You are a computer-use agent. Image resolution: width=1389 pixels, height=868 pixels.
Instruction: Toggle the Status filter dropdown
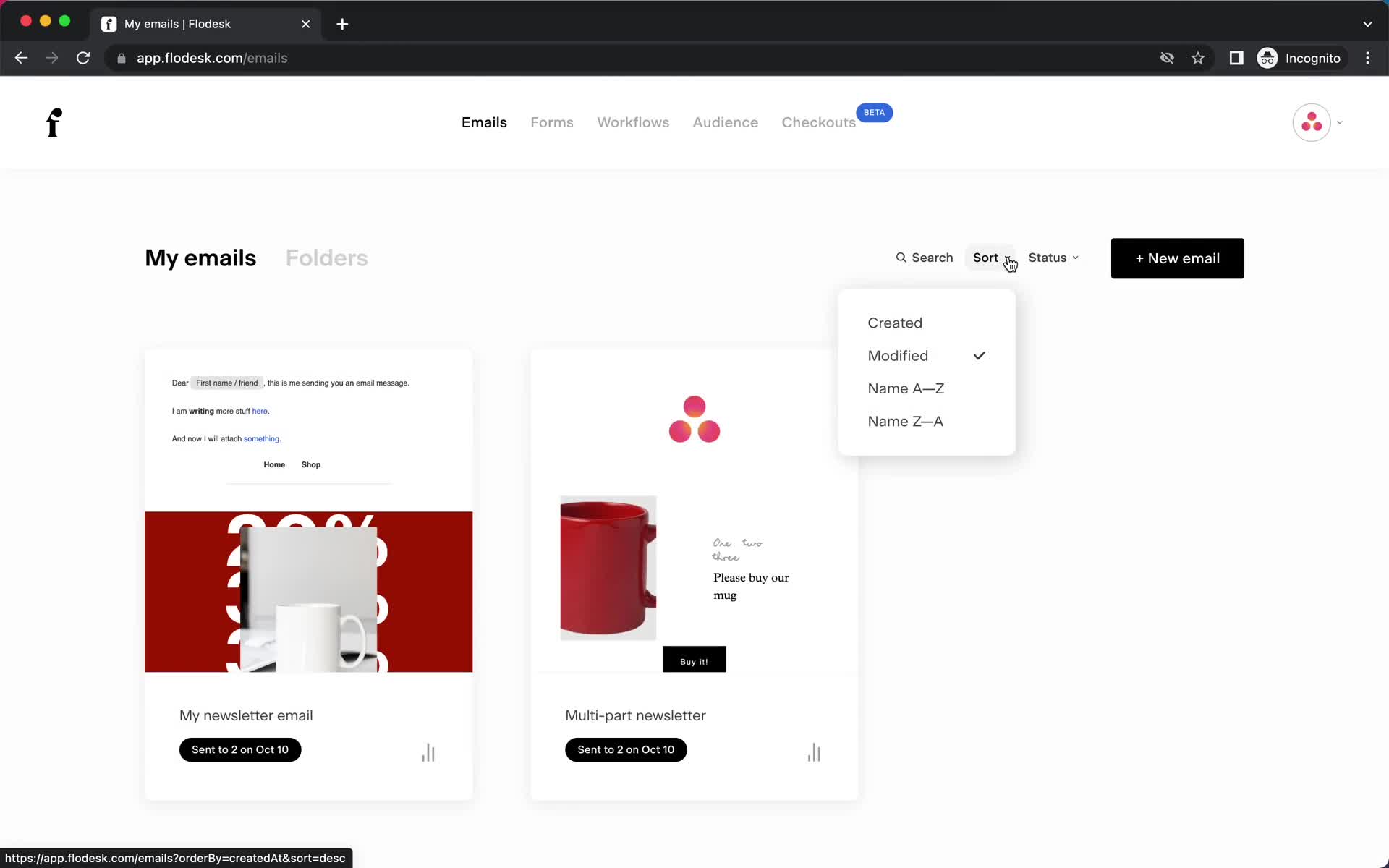(x=1052, y=257)
